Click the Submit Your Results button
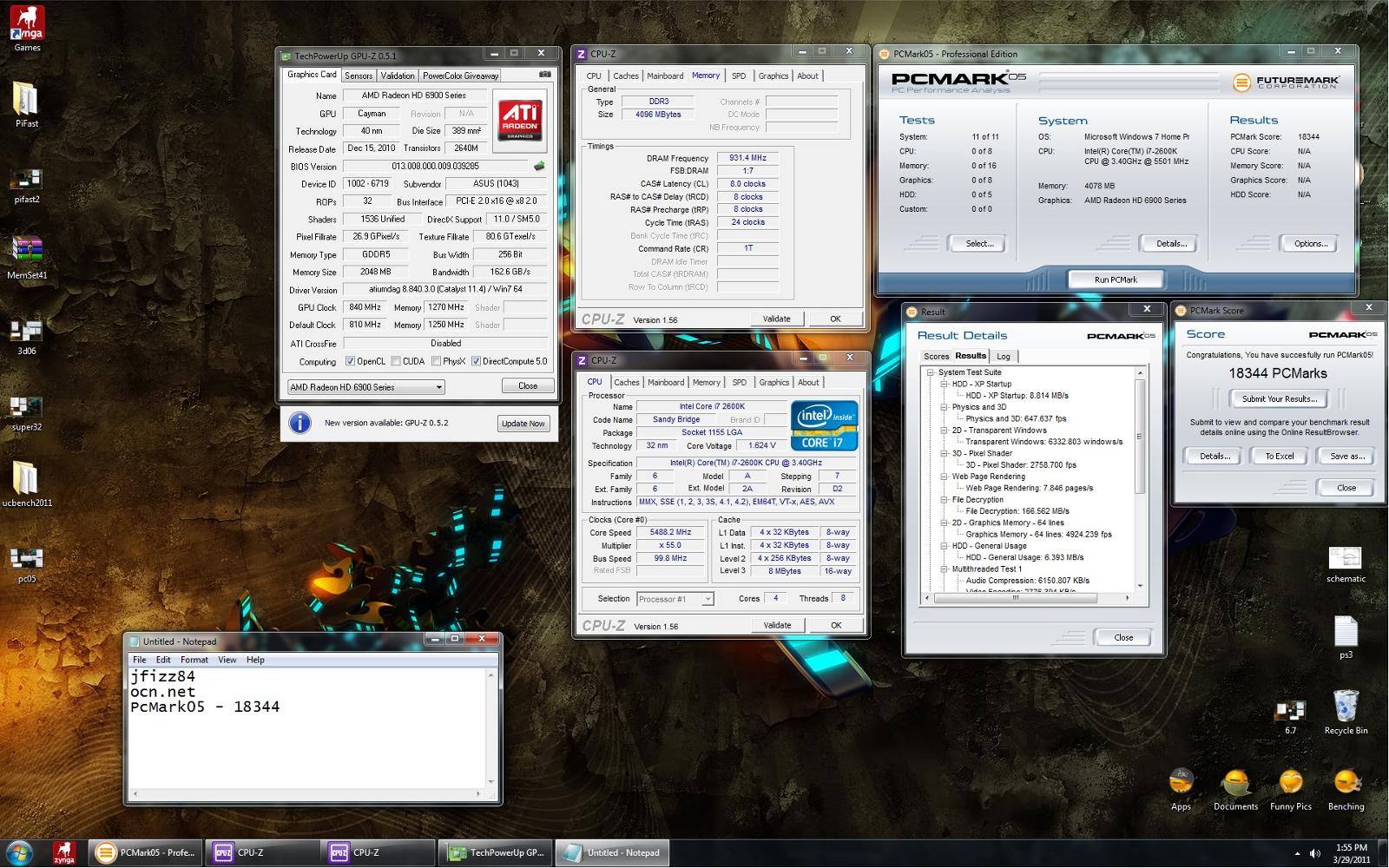Viewport: 1389px width, 868px height. click(1279, 399)
